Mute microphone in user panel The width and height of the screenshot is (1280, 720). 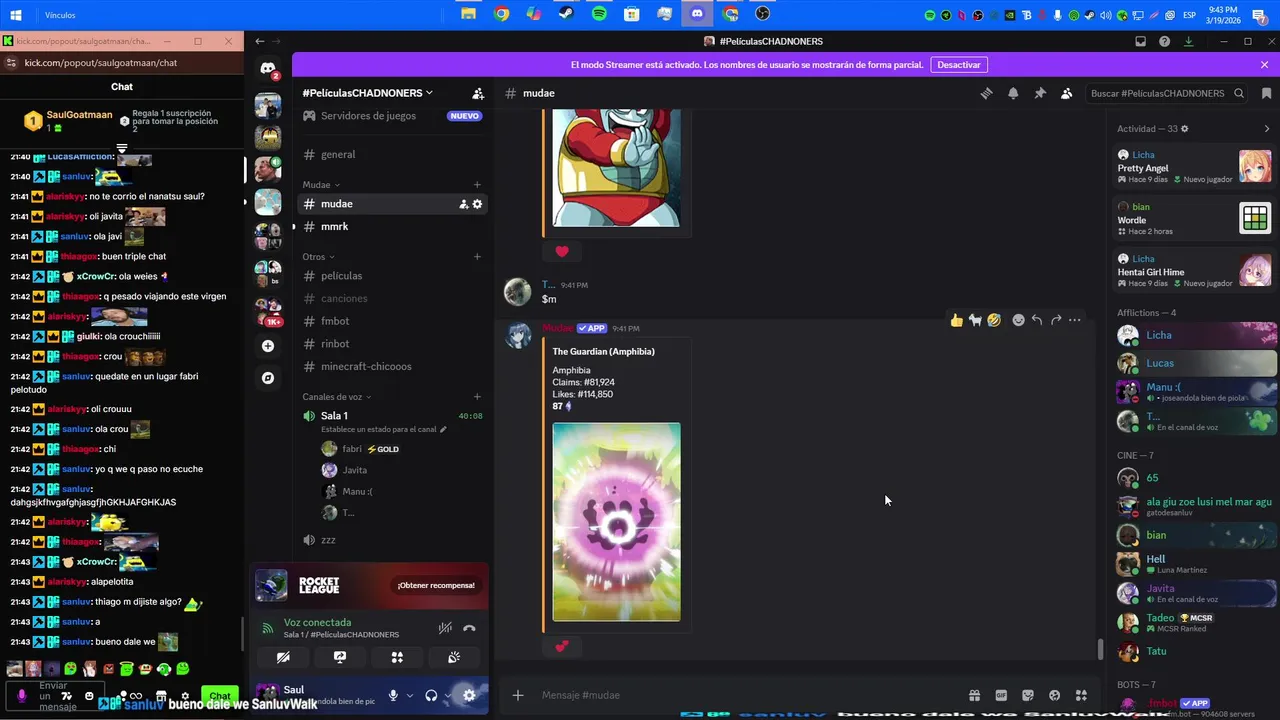393,696
